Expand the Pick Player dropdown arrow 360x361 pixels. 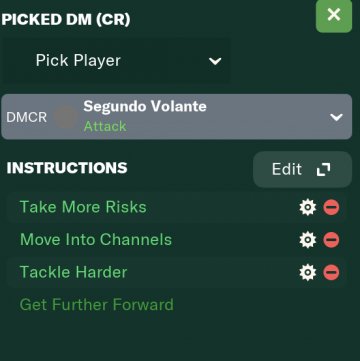point(215,61)
